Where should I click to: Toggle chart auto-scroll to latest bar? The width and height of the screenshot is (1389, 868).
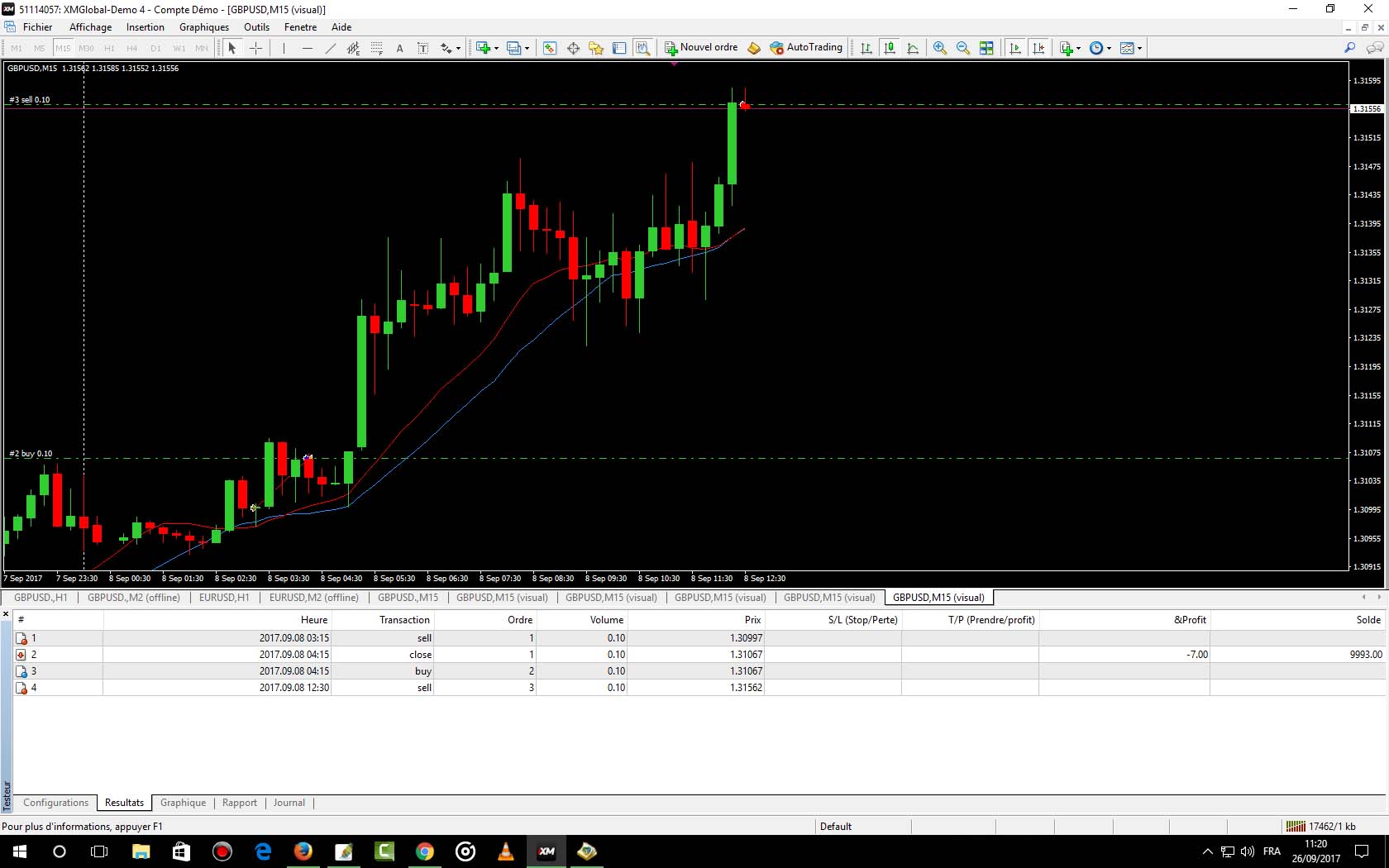point(1015,48)
